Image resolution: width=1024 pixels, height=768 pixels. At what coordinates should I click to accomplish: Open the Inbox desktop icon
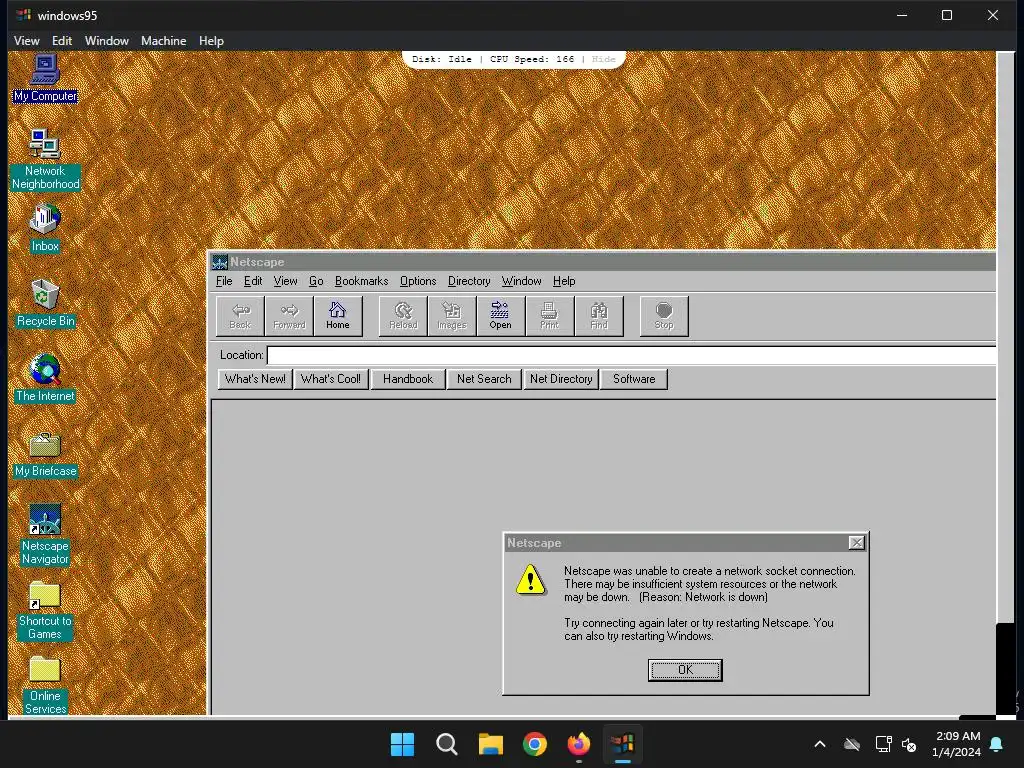click(45, 227)
